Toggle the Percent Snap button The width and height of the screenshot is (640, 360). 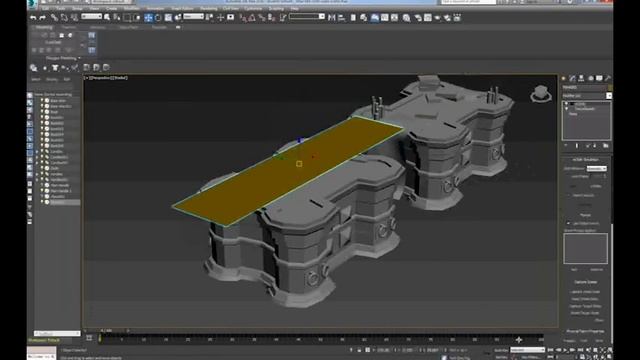click(262, 18)
